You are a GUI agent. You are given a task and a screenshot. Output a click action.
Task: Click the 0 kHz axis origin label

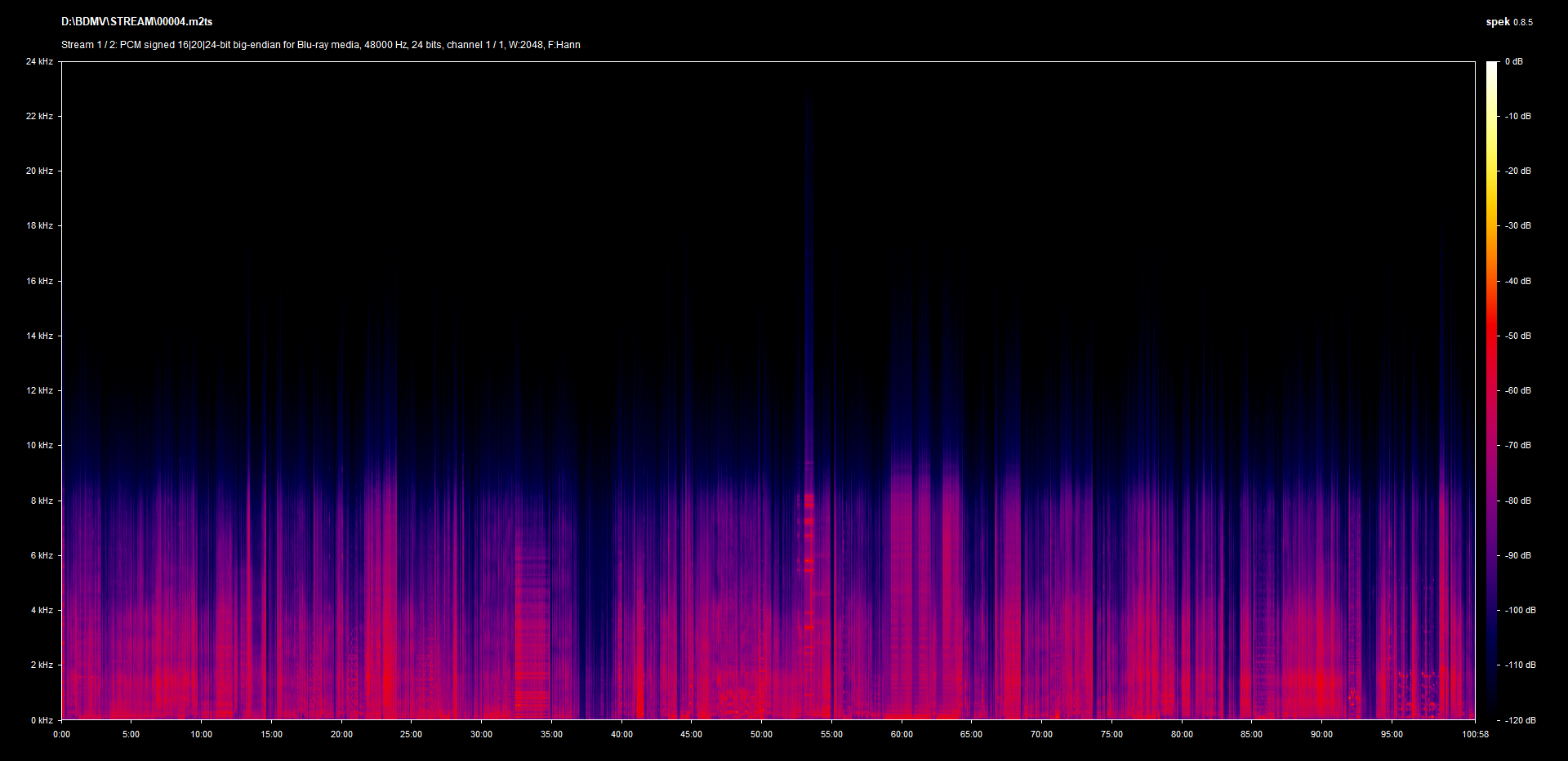coord(42,720)
